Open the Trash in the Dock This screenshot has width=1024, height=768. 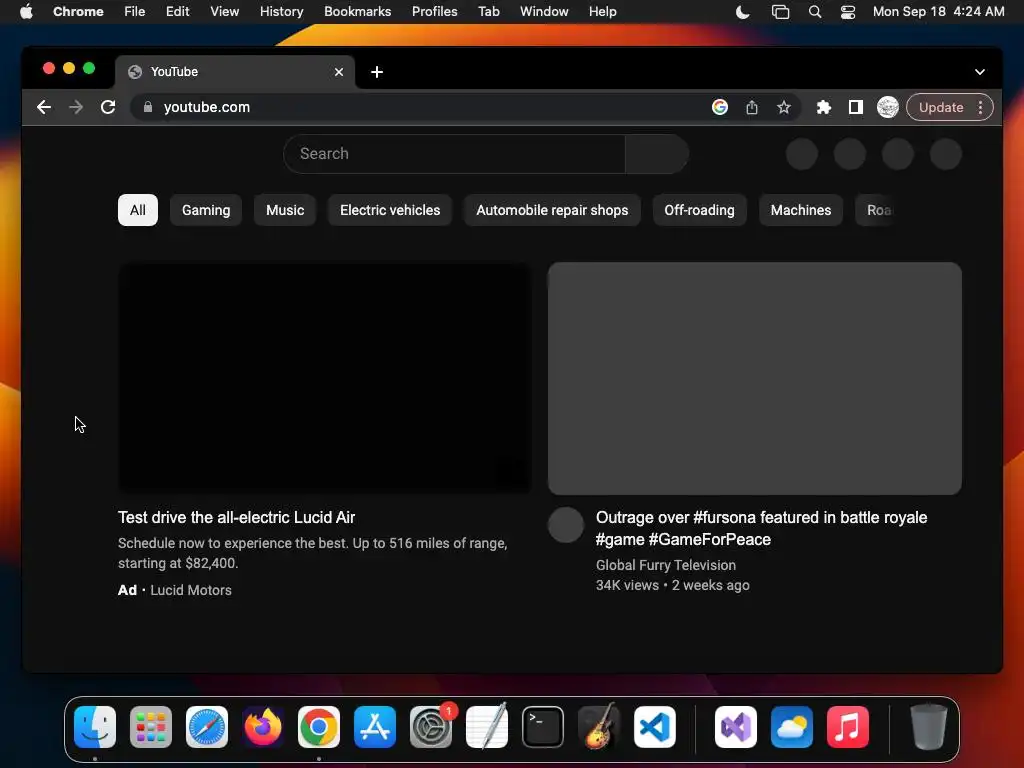tap(928, 727)
